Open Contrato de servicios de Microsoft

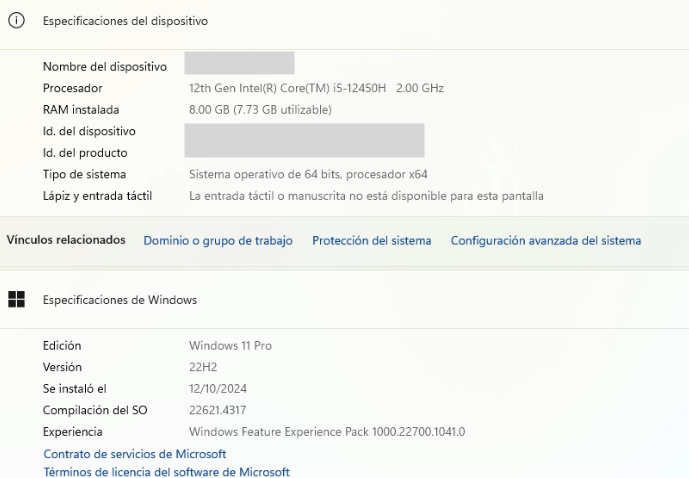[x=135, y=454]
